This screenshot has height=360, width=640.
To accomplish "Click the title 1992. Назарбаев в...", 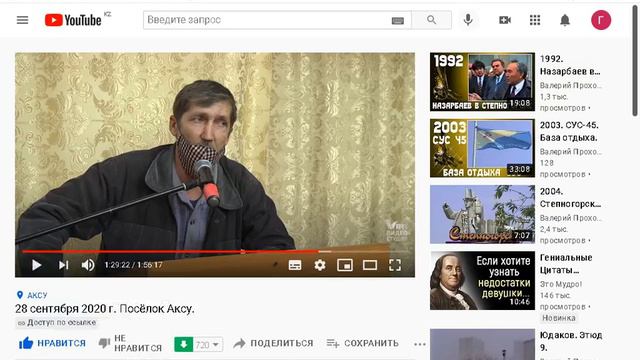I will tap(570, 65).
